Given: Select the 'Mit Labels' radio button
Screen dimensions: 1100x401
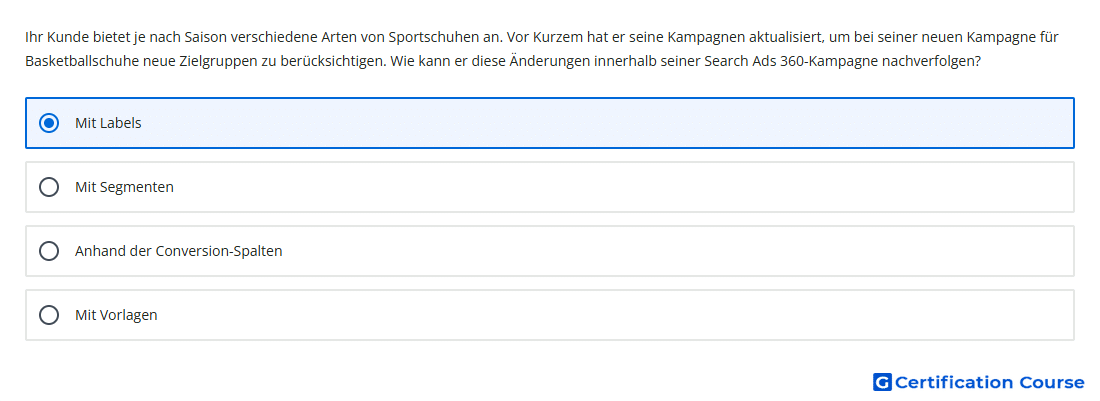Looking at the screenshot, I should (48, 123).
